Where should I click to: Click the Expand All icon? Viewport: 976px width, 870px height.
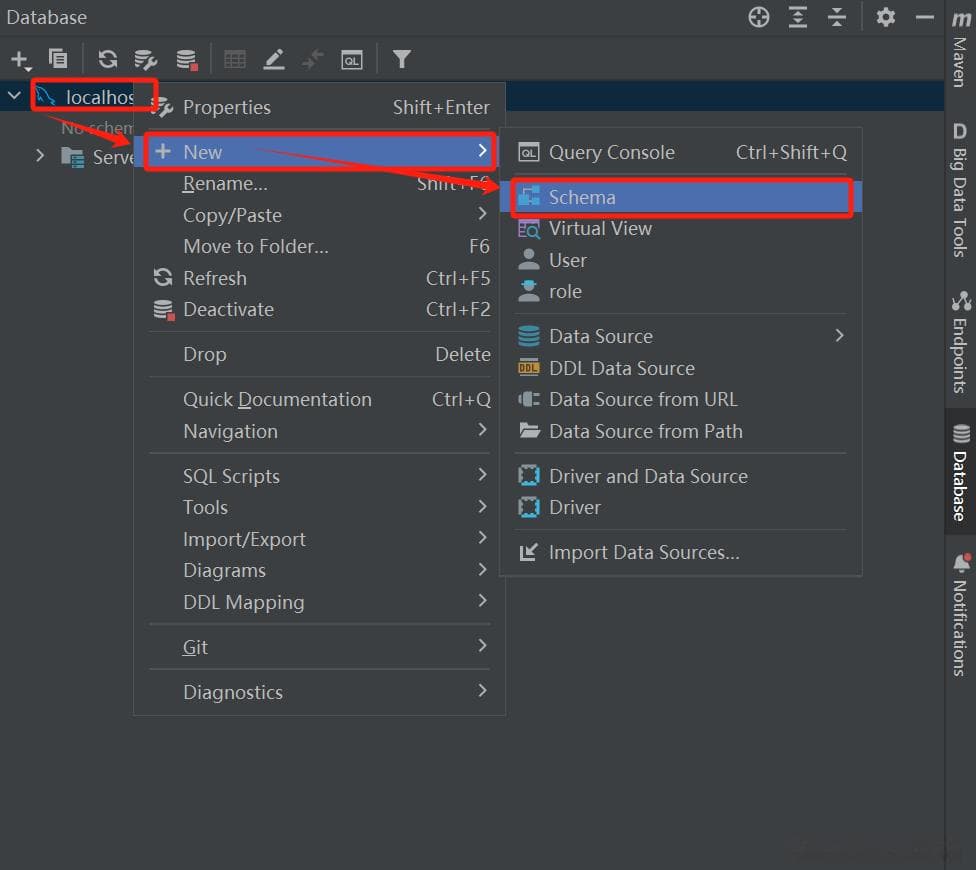coord(797,17)
